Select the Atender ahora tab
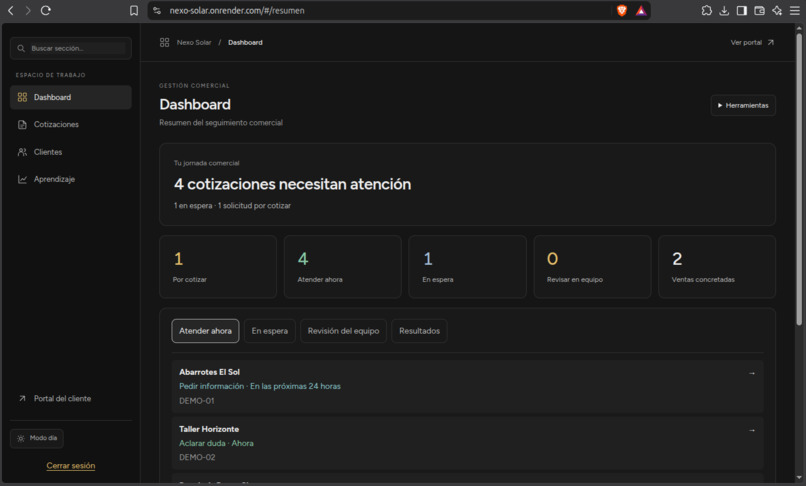Viewport: 806px width, 486px height. (x=205, y=331)
